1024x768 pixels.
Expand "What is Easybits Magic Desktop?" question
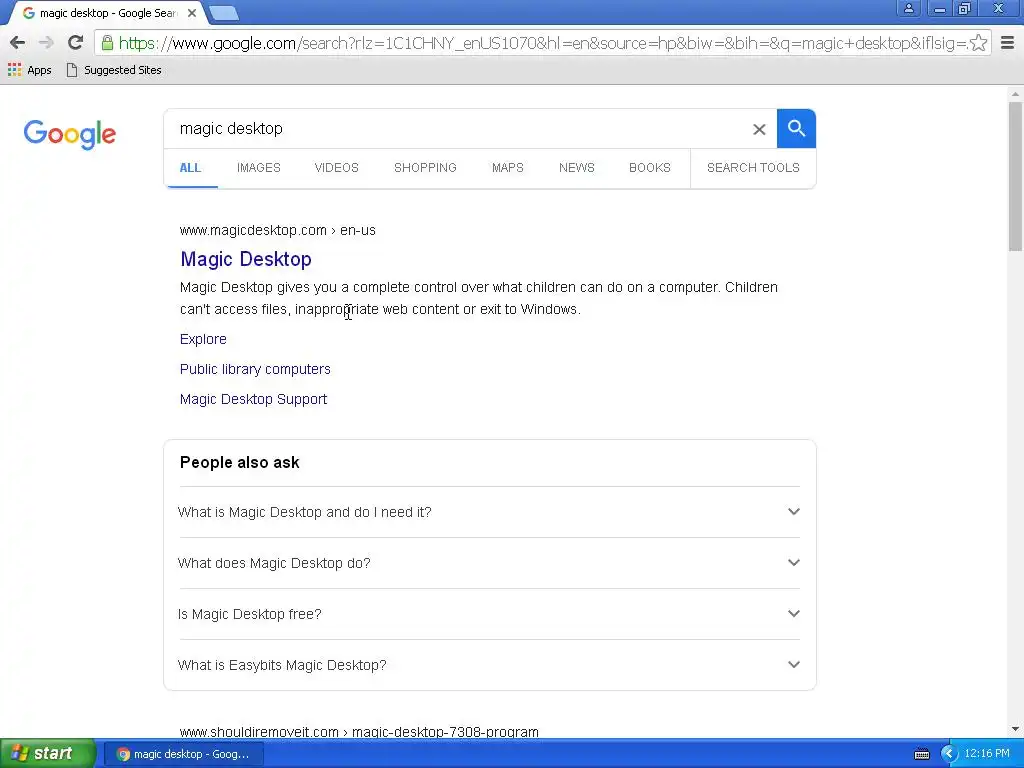(x=489, y=665)
